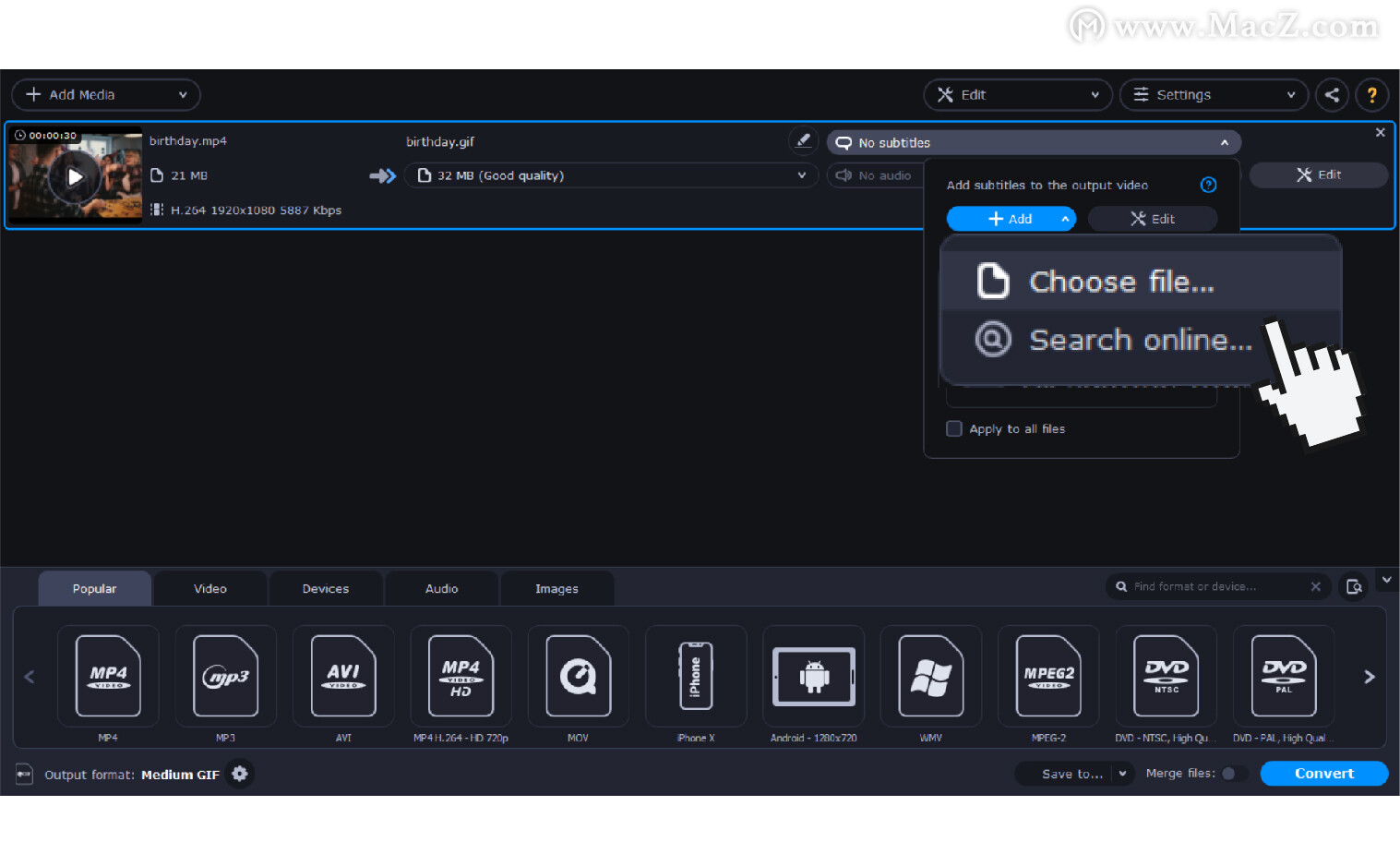The height and width of the screenshot is (866, 1400).
Task: Click the Edit button beside file row
Action: tap(1319, 174)
